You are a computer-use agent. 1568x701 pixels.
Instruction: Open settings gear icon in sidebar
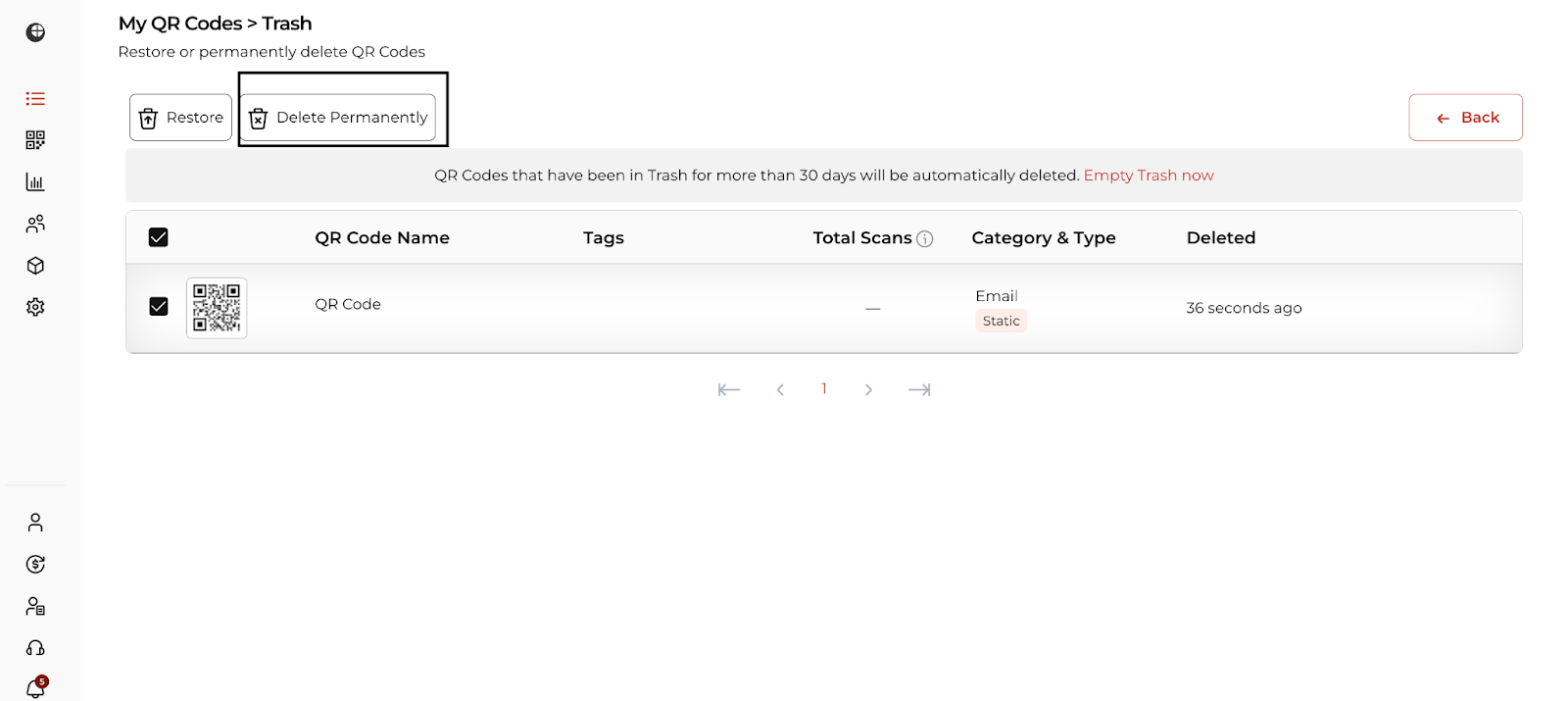35,307
